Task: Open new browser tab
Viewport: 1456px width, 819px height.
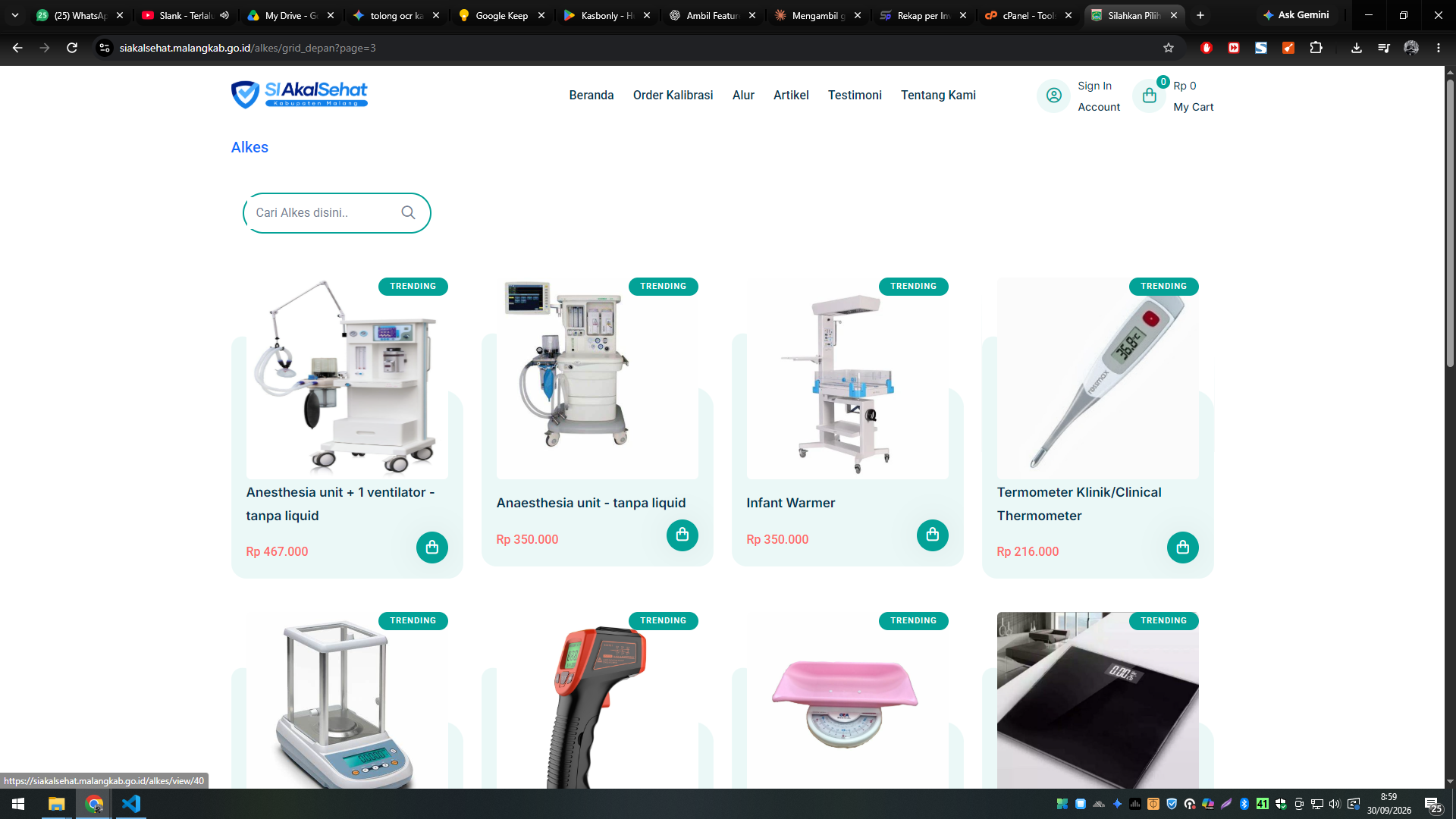Action: point(1200,15)
